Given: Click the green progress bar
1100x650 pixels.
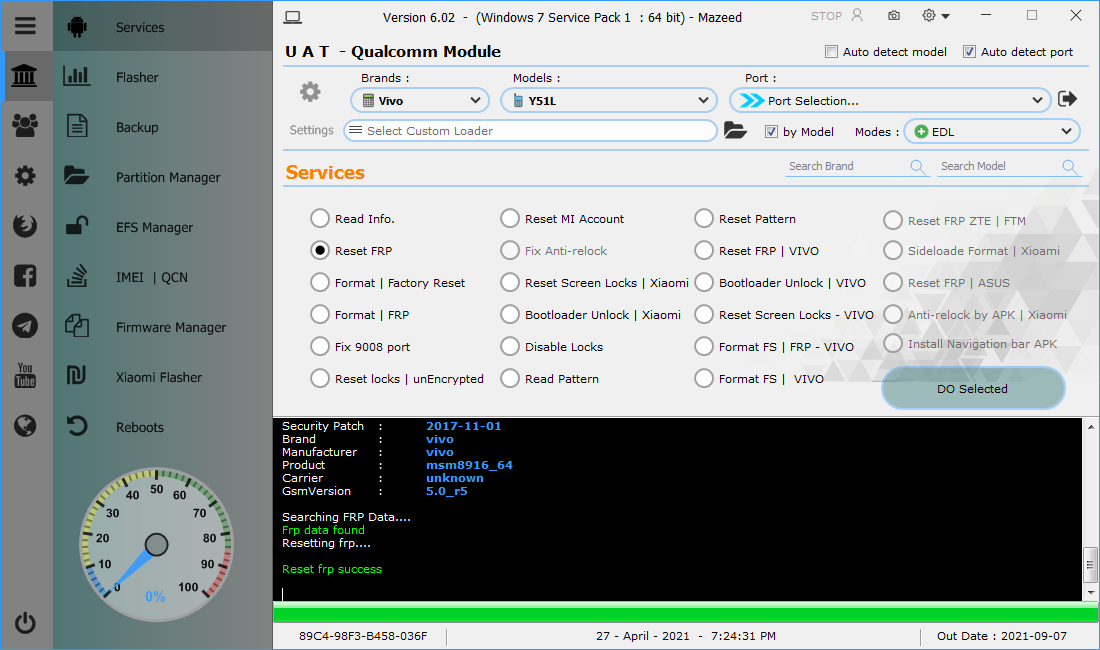Looking at the screenshot, I should click(685, 614).
